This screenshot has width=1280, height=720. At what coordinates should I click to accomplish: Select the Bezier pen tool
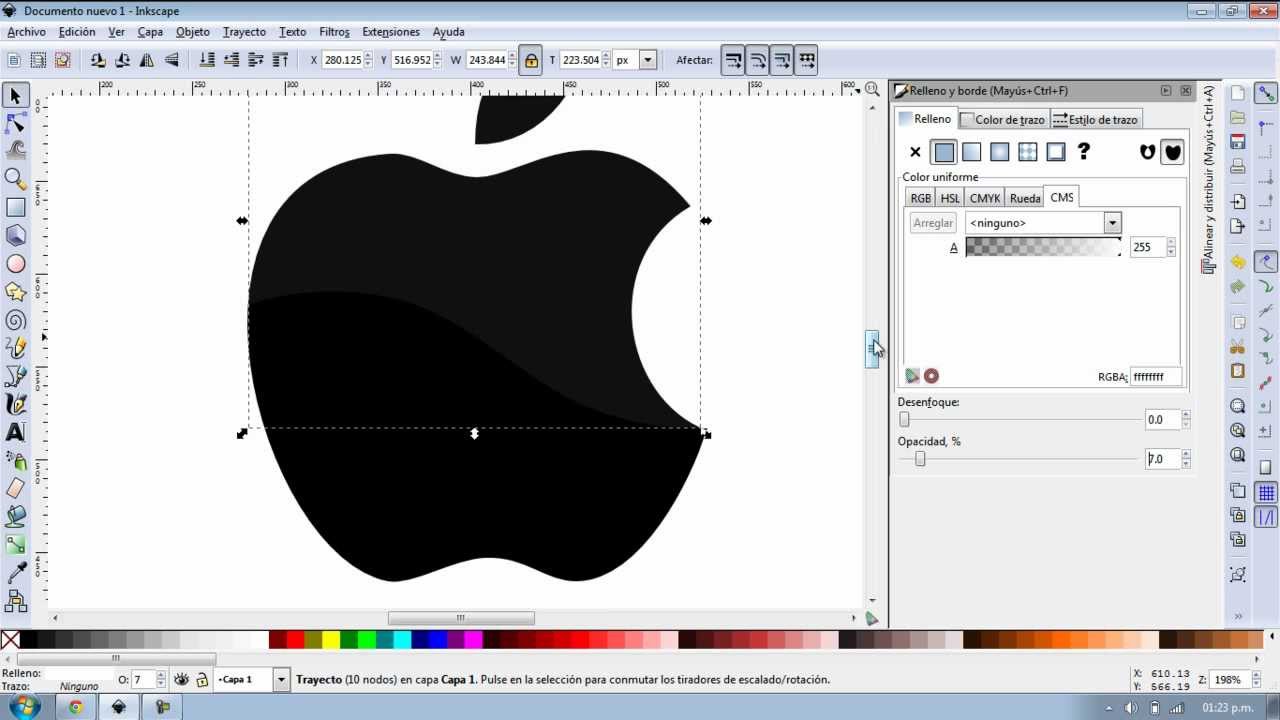click(x=14, y=376)
